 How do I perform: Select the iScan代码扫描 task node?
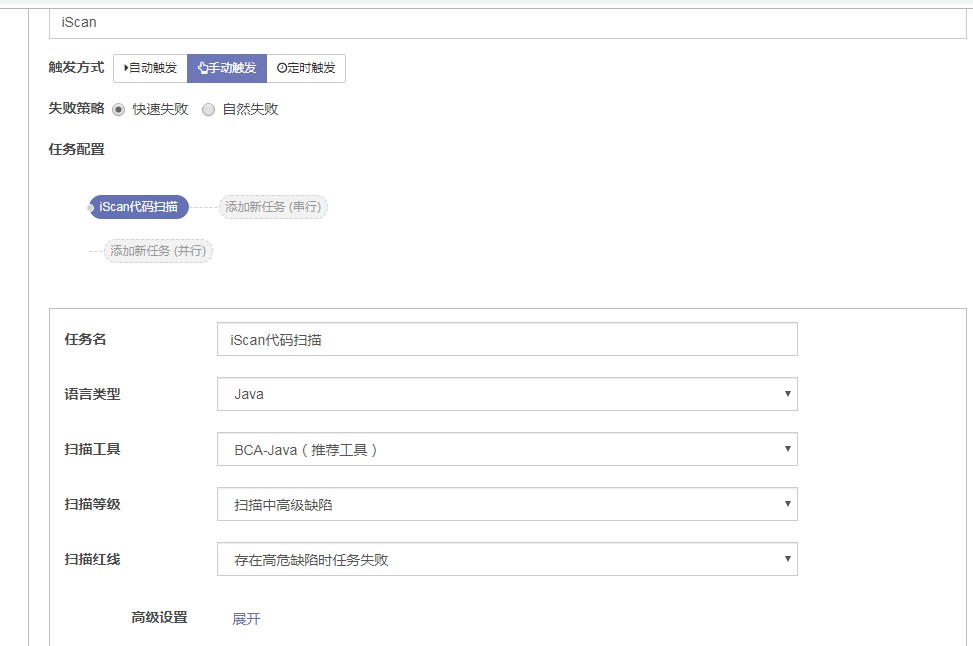138,207
